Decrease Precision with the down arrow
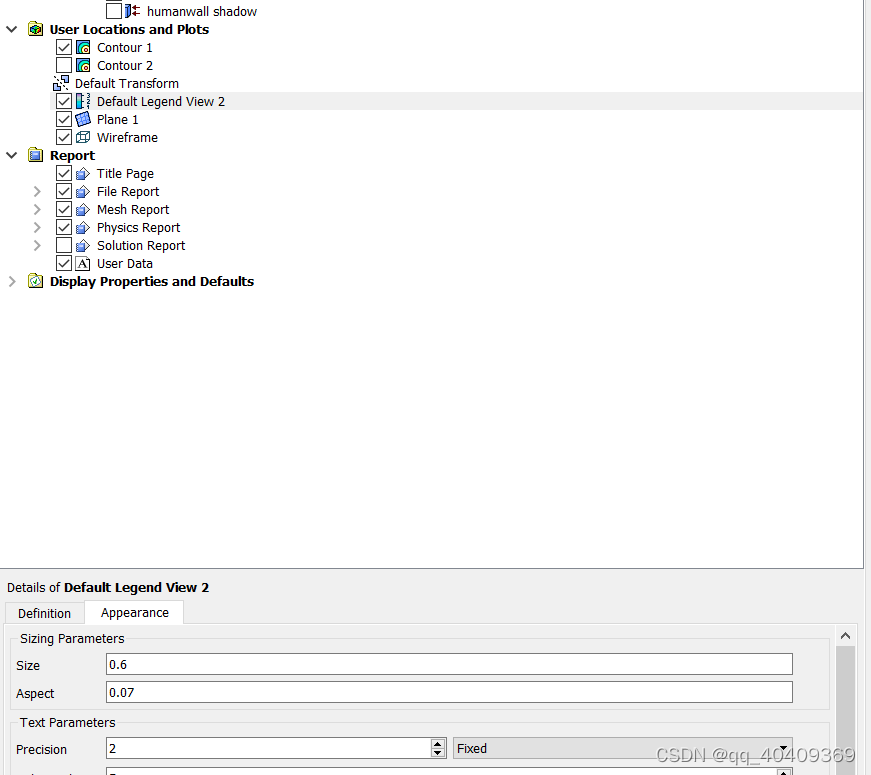 coord(438,753)
